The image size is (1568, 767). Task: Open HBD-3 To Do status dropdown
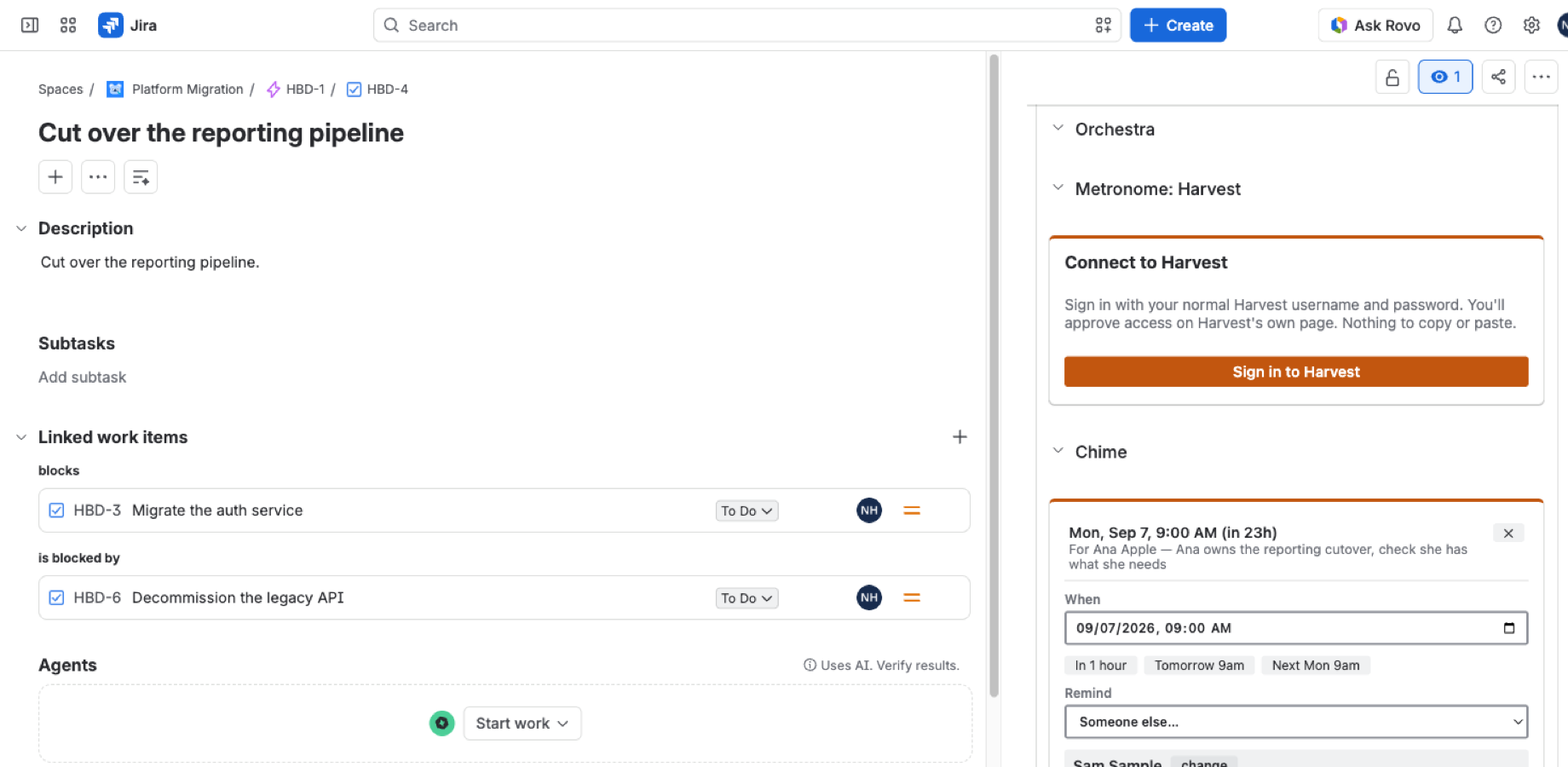[x=747, y=511]
